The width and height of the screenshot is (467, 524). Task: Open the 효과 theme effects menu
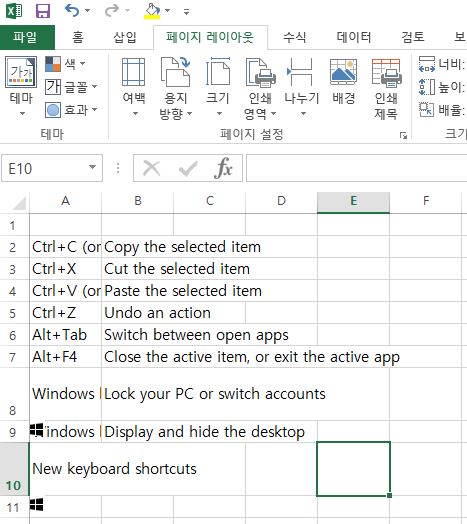click(x=72, y=110)
